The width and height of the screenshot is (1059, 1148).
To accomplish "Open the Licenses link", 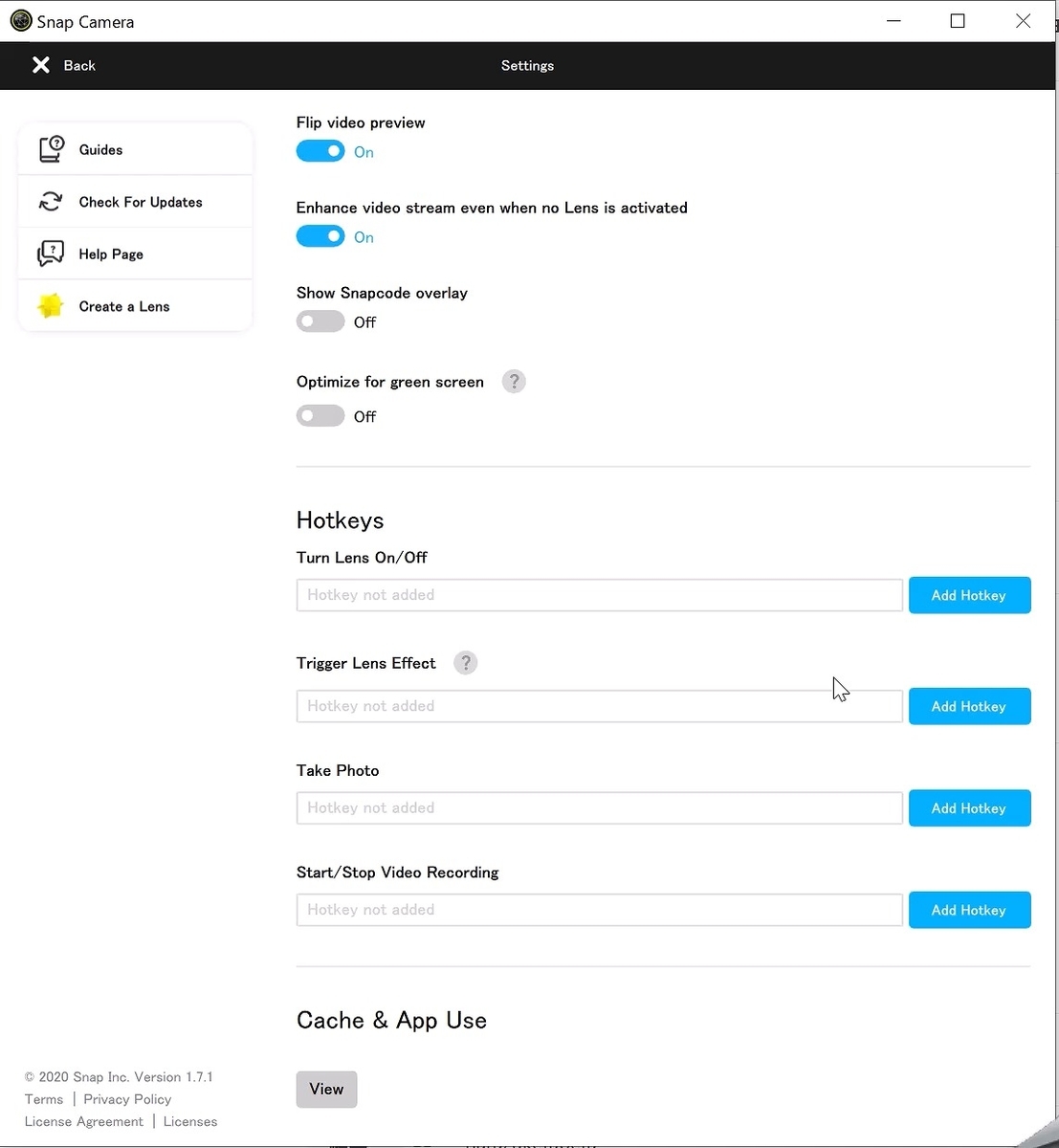I will [x=190, y=1121].
